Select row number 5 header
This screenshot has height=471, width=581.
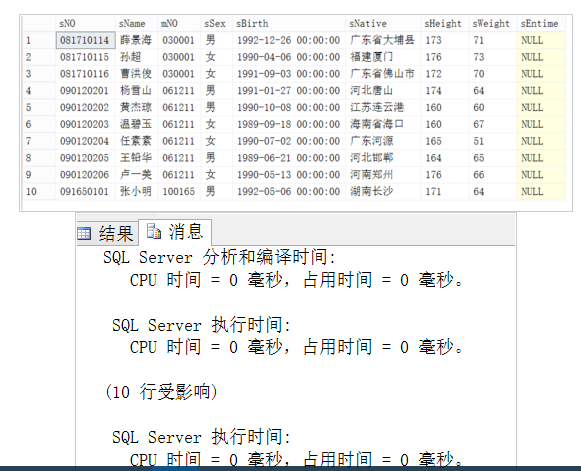[x=39, y=107]
